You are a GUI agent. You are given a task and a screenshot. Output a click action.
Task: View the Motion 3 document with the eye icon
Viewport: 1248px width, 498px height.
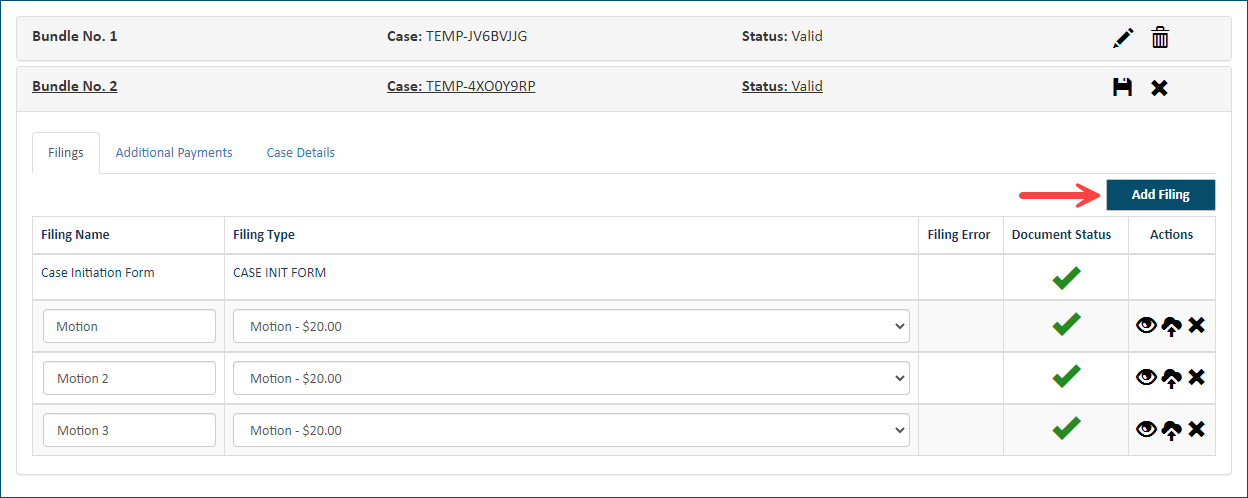pyautogui.click(x=1147, y=429)
